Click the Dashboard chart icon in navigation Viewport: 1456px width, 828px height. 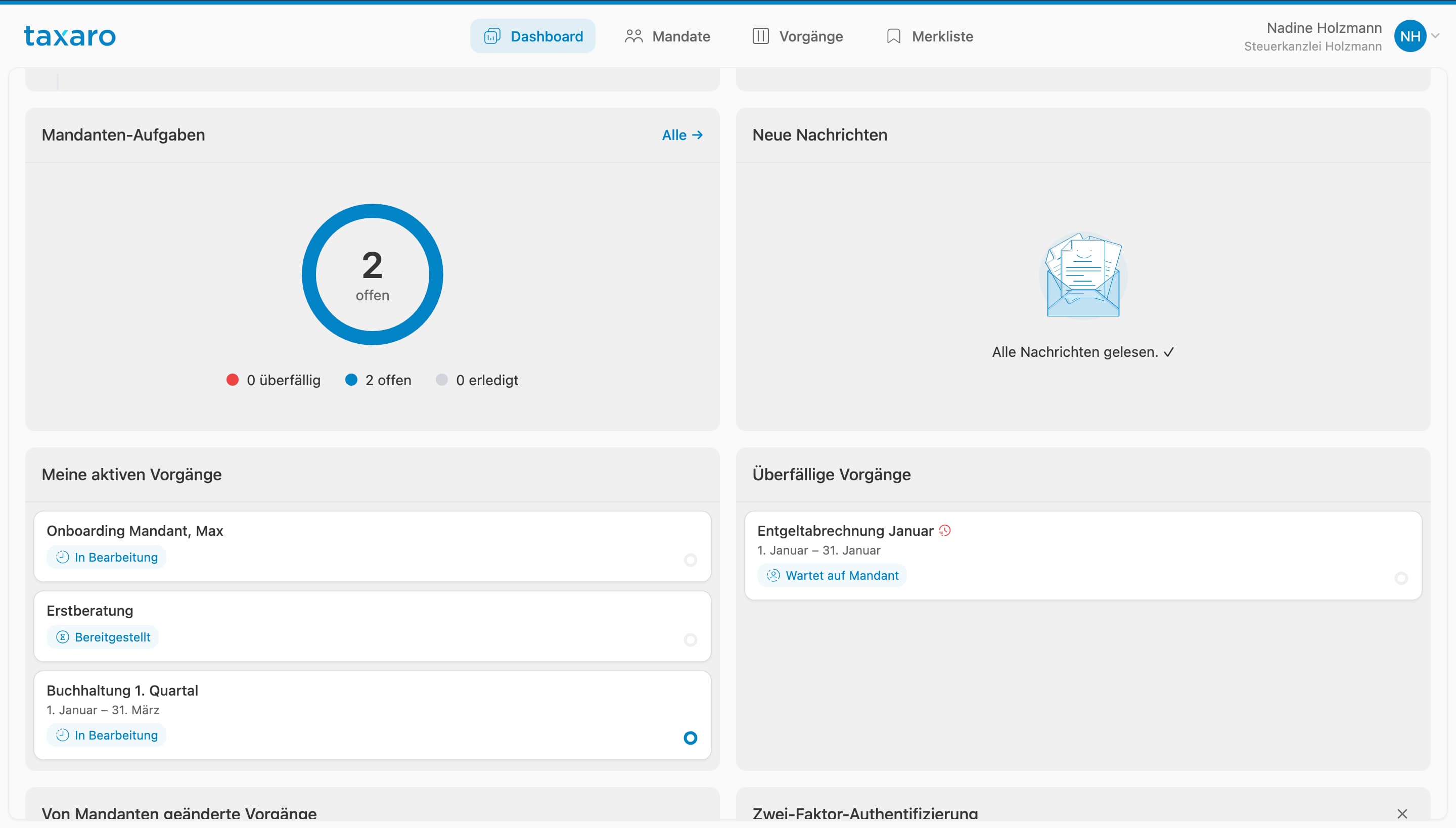(x=491, y=36)
